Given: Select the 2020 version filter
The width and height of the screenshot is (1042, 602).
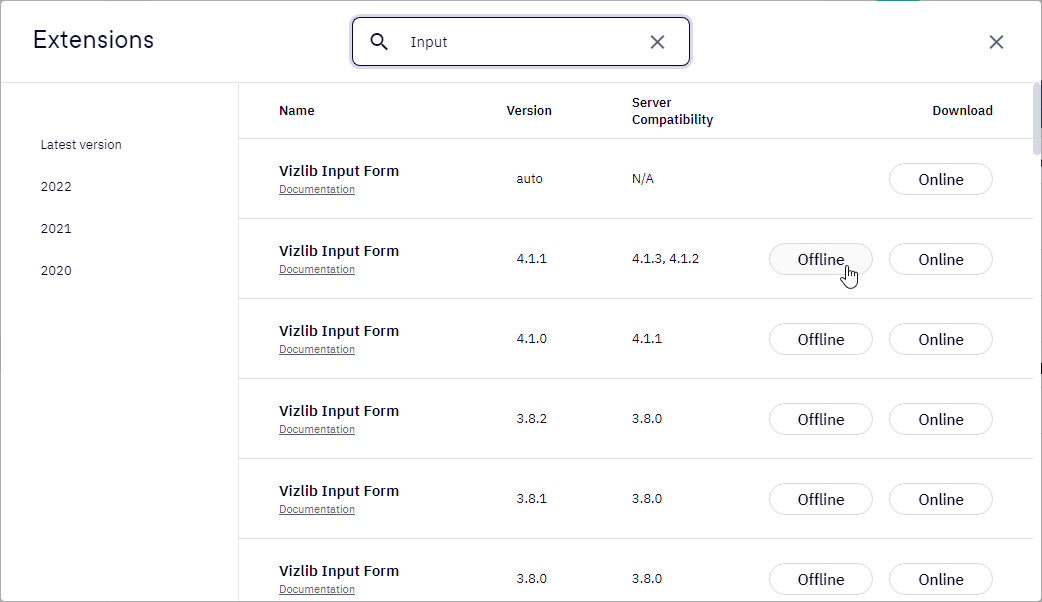Looking at the screenshot, I should [x=56, y=270].
